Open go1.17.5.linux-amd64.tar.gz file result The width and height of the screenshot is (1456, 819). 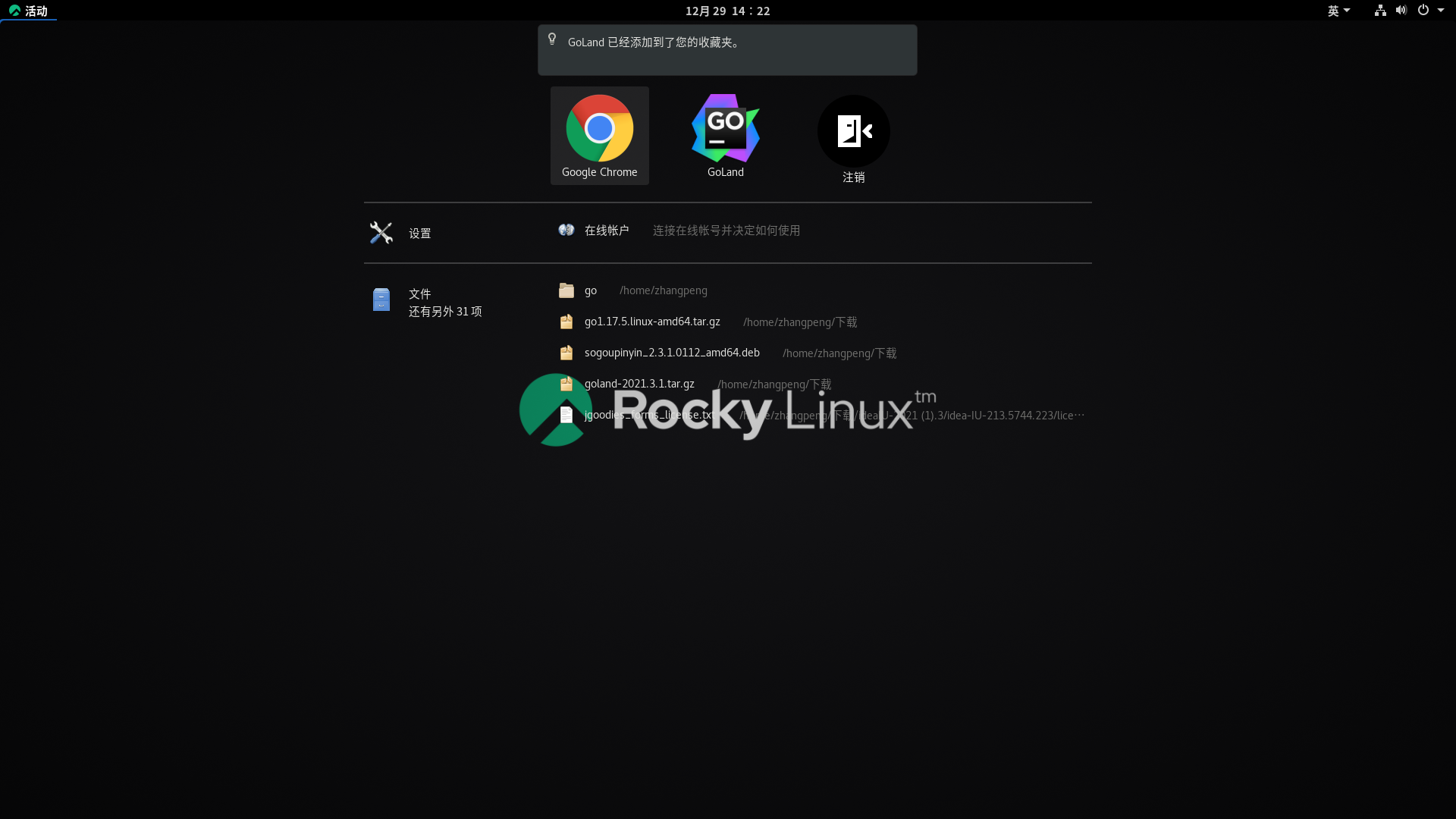pyautogui.click(x=822, y=322)
